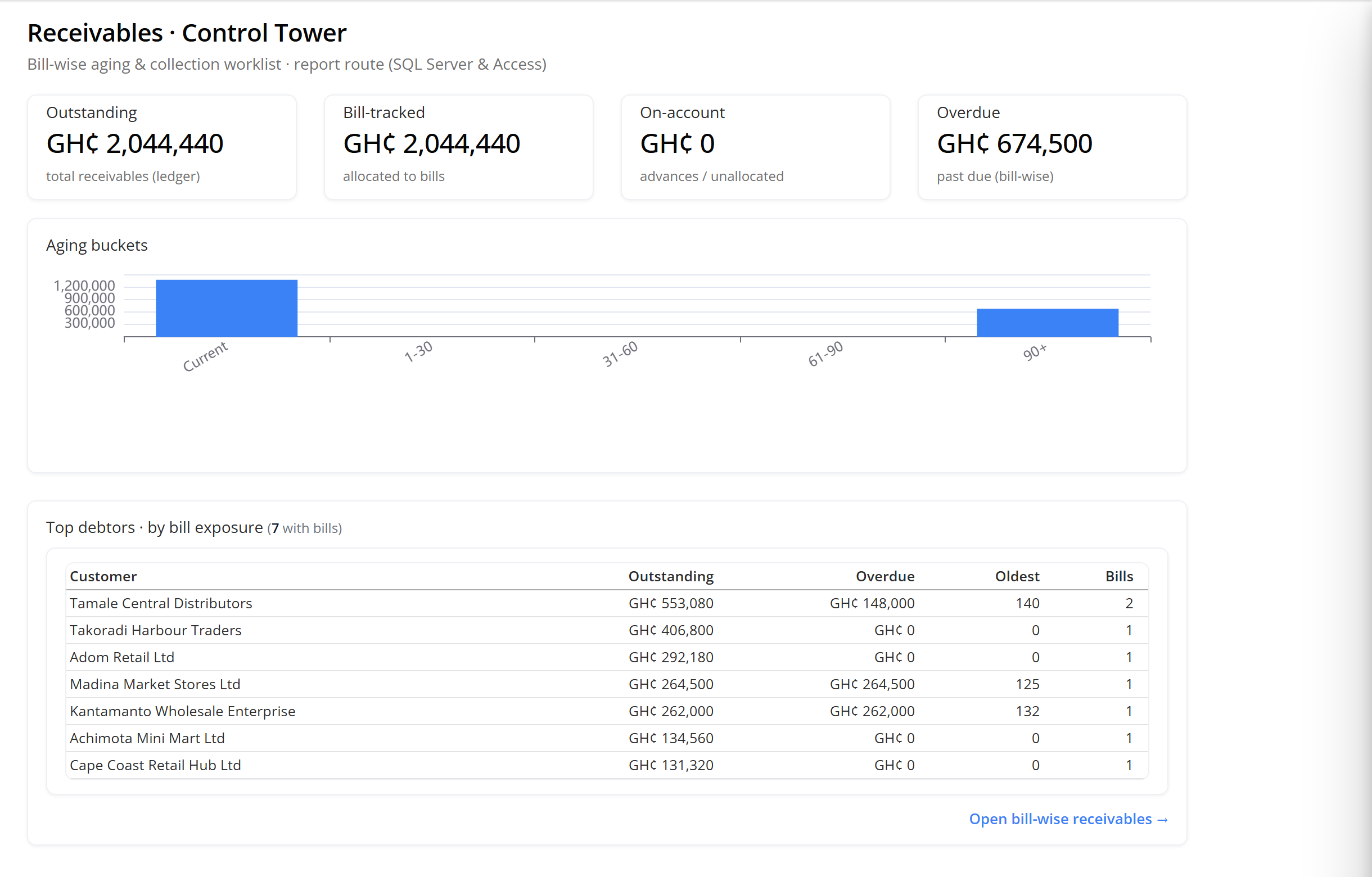Viewport: 1372px width, 877px height.
Task: Click the Outstanding column header in table
Action: [x=671, y=576]
